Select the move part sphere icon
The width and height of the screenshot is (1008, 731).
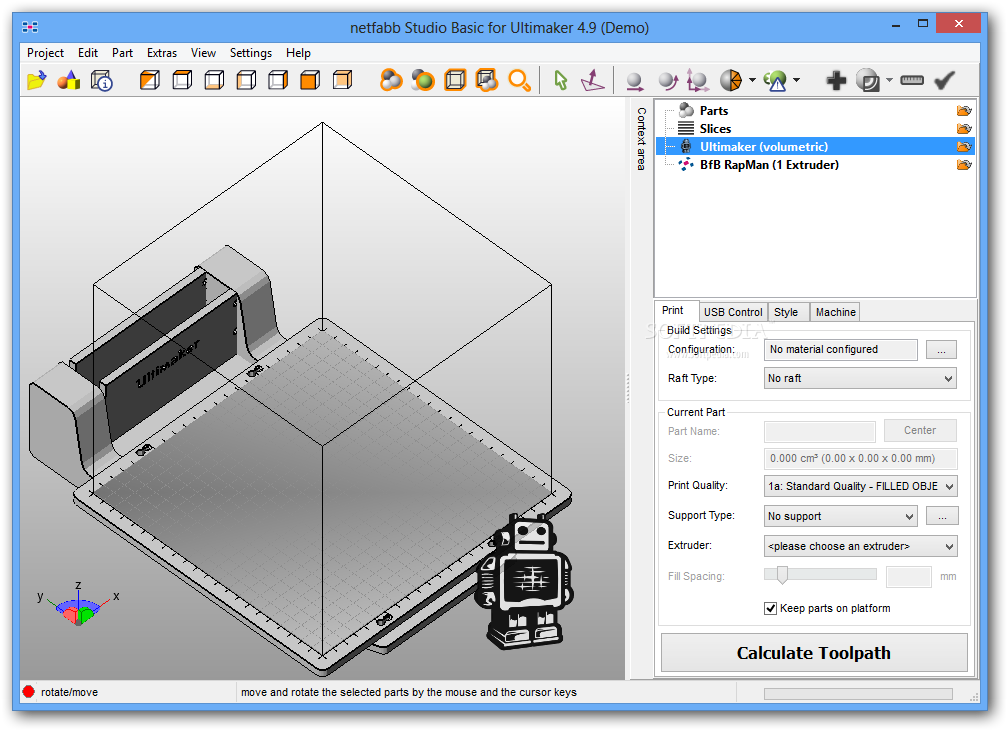pos(634,81)
